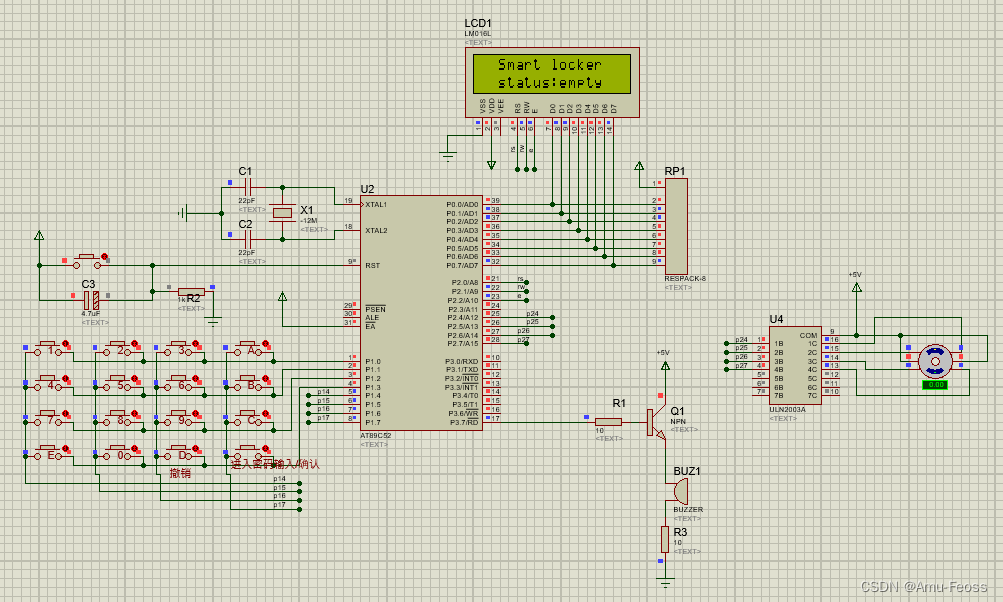Select capacitor C2 symbol

coord(248,239)
